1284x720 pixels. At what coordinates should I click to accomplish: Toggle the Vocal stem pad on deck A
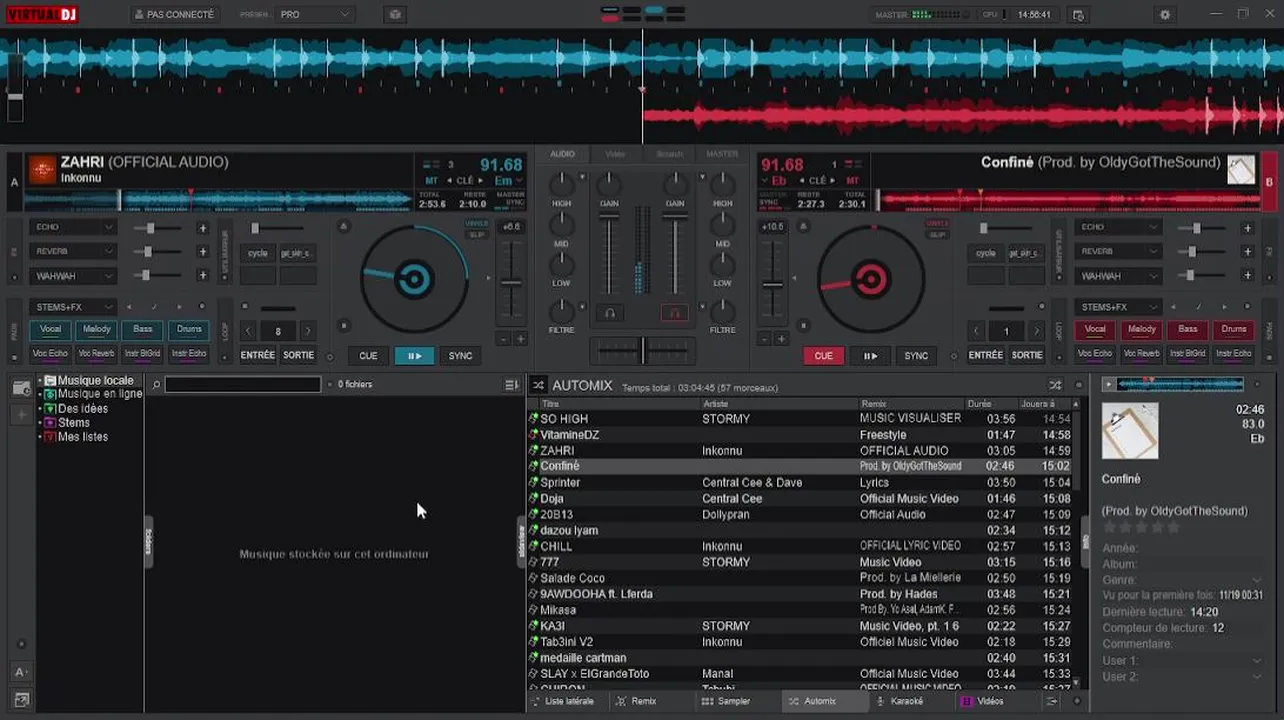pos(50,329)
